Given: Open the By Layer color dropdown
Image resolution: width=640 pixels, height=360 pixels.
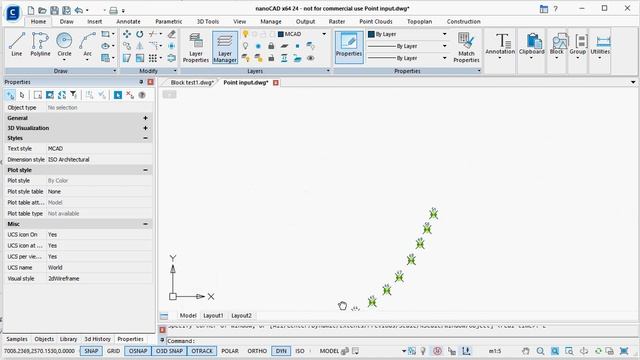Looking at the screenshot, I should 444,34.
